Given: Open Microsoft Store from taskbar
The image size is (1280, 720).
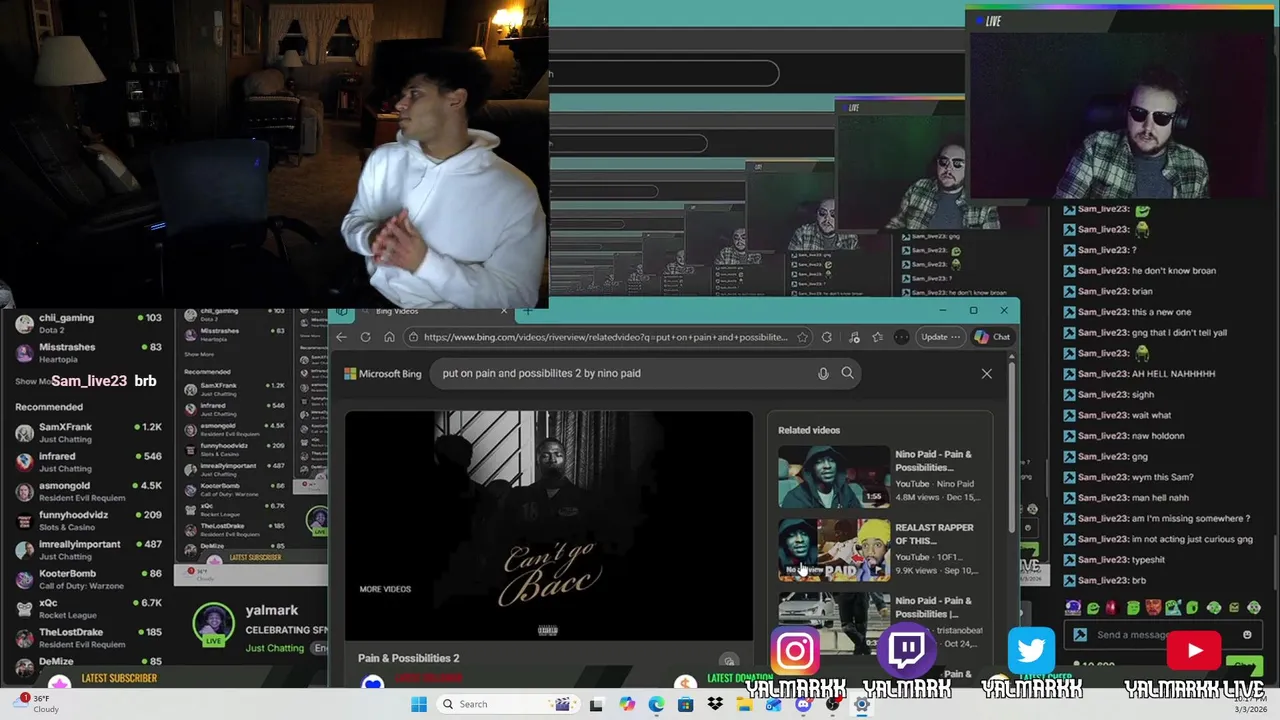Looking at the screenshot, I should click(x=685, y=704).
